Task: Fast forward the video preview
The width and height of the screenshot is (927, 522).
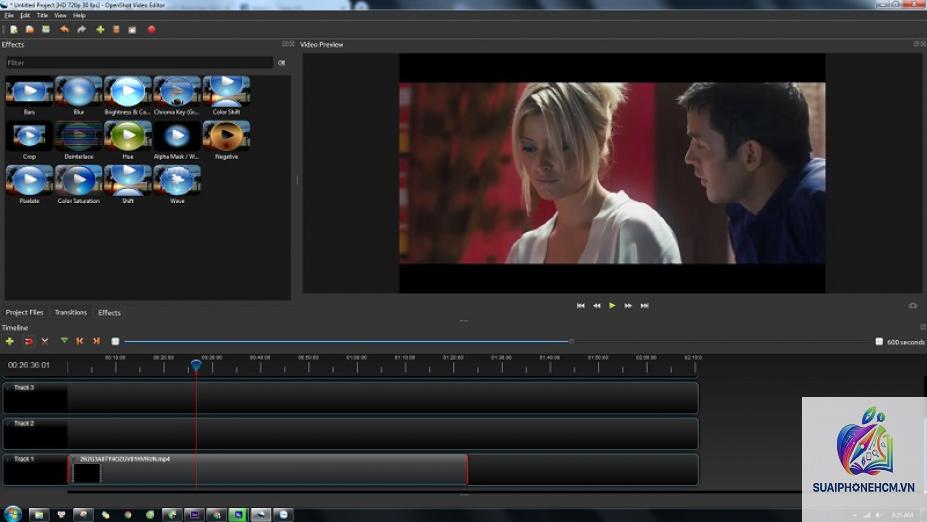Action: coord(628,306)
